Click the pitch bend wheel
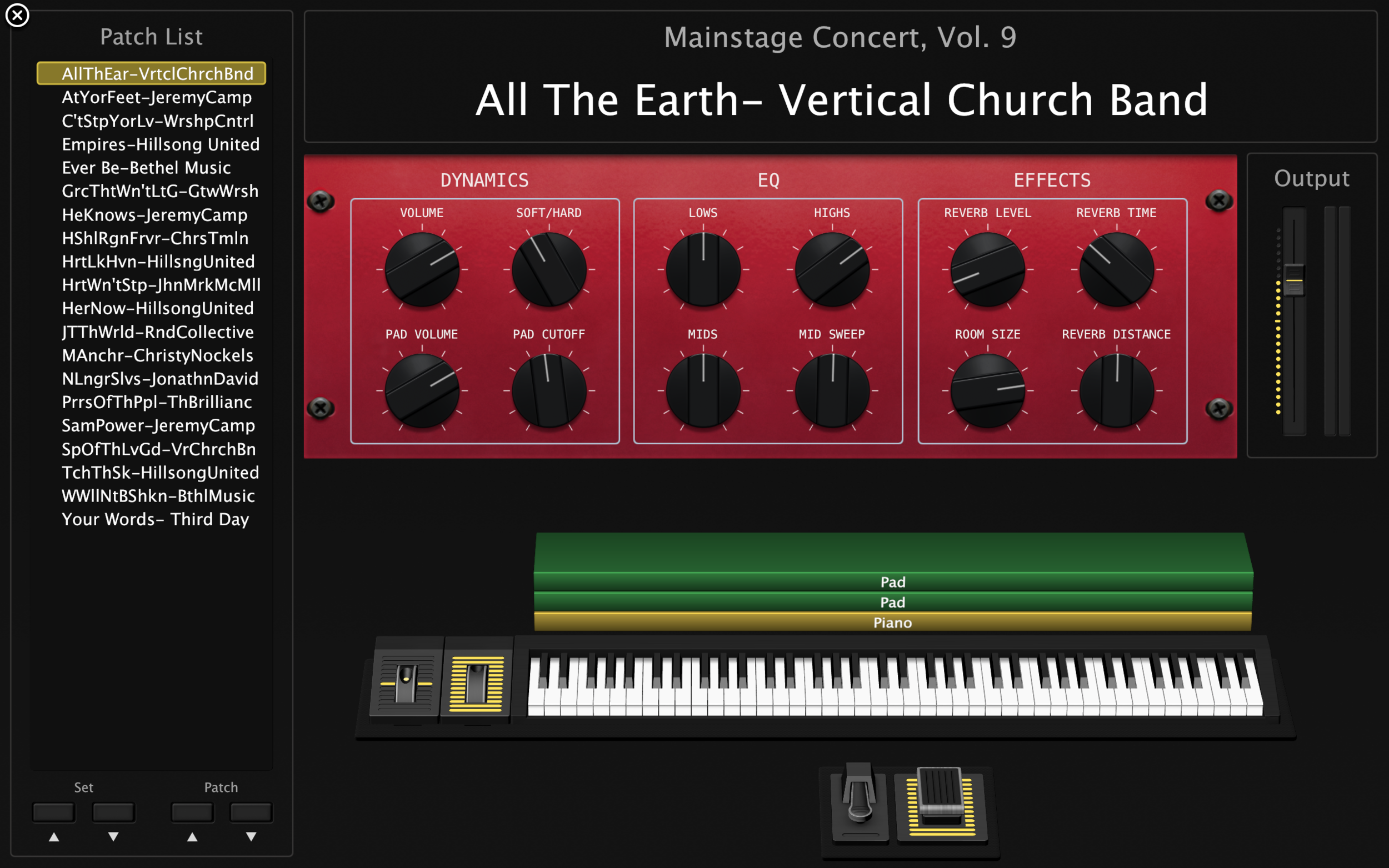 click(407, 683)
